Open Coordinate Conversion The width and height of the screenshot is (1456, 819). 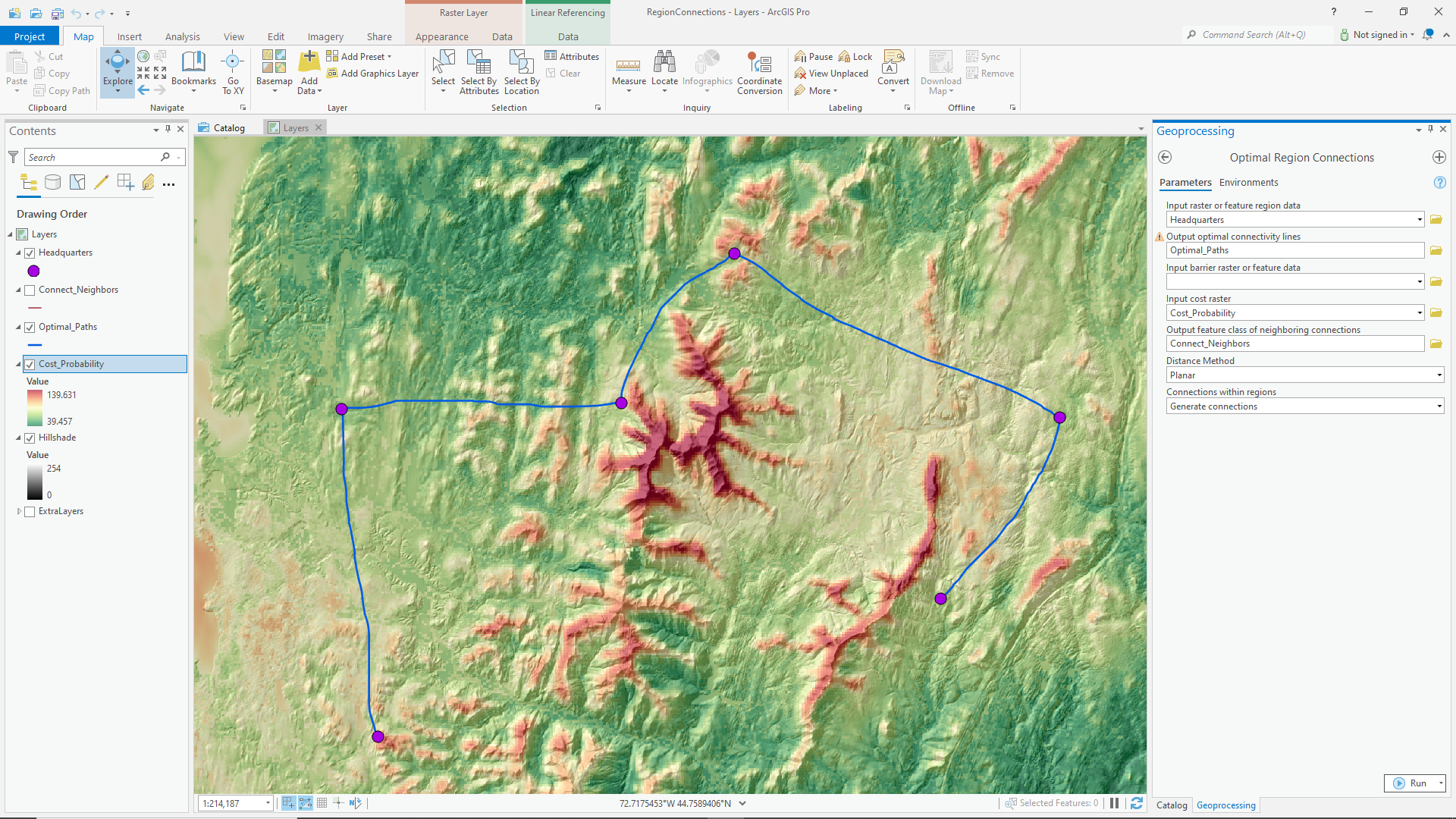click(x=759, y=72)
